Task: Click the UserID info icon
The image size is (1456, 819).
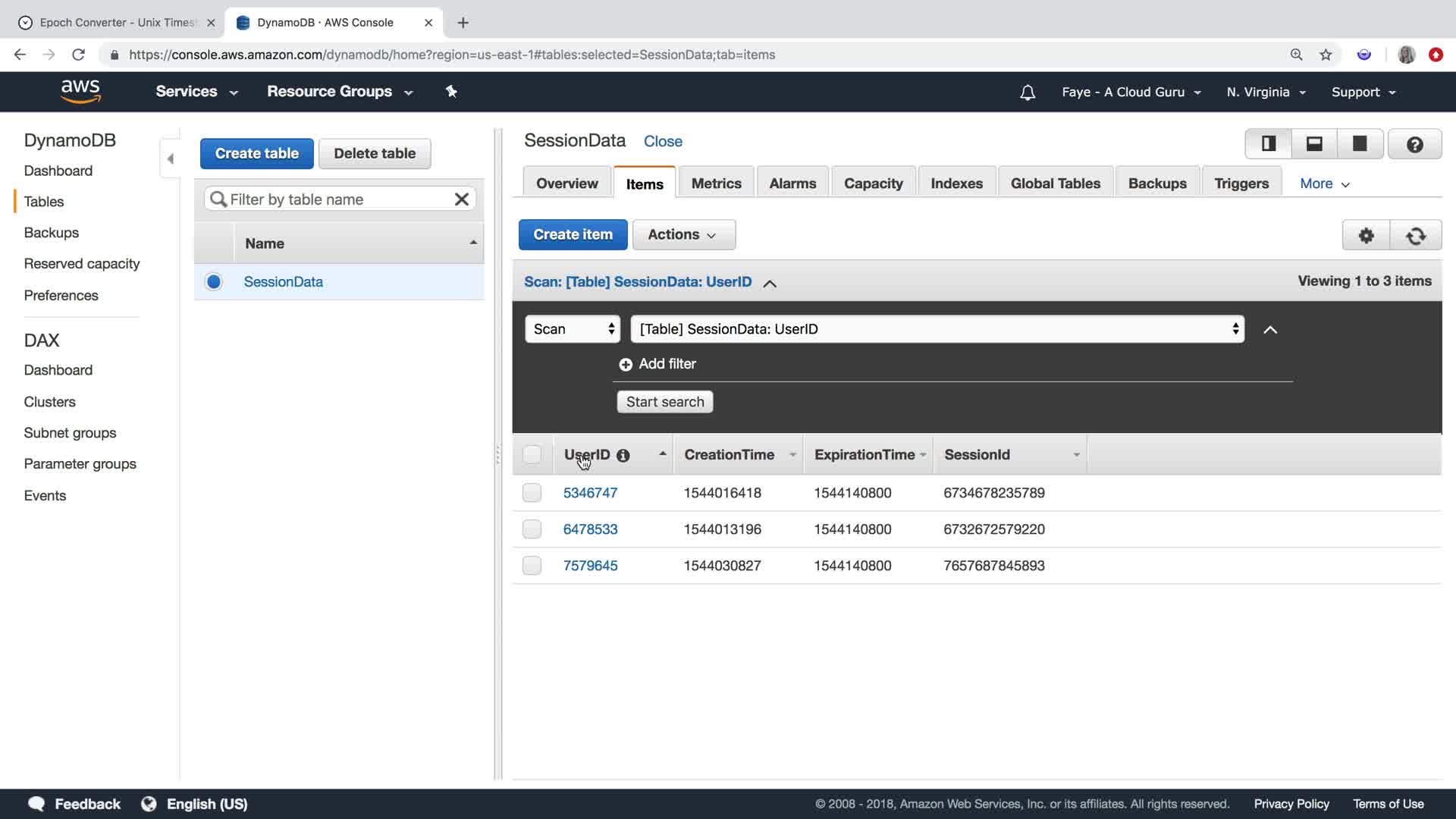Action: pos(623,456)
